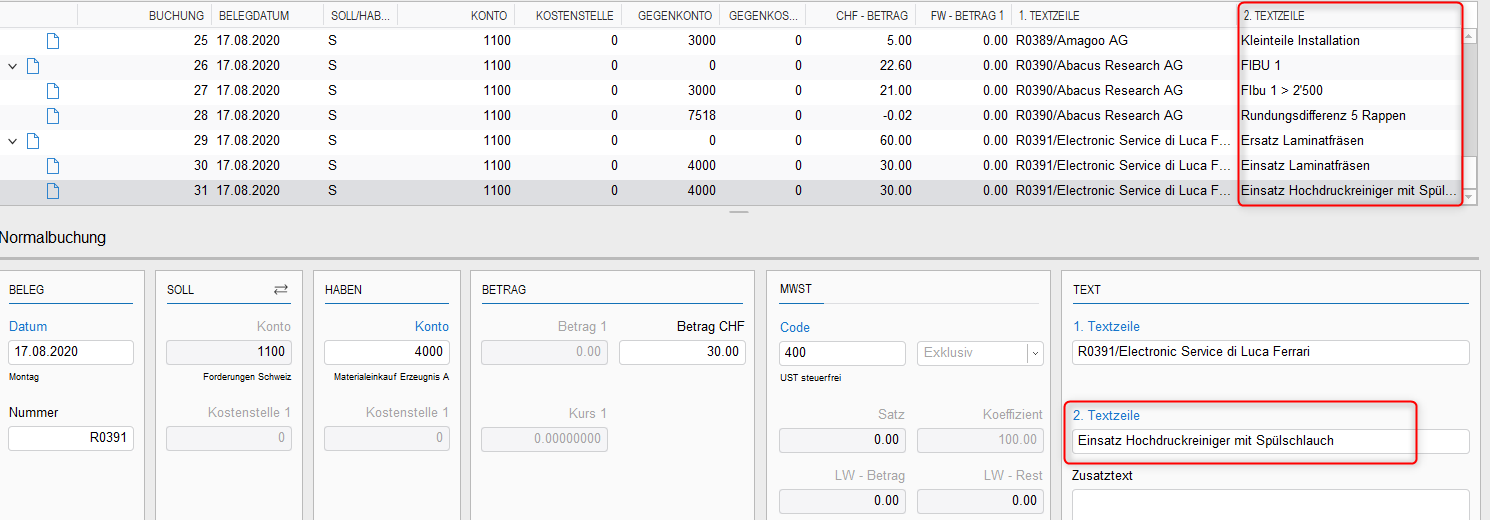Follow the Code link in MWST

(795, 327)
